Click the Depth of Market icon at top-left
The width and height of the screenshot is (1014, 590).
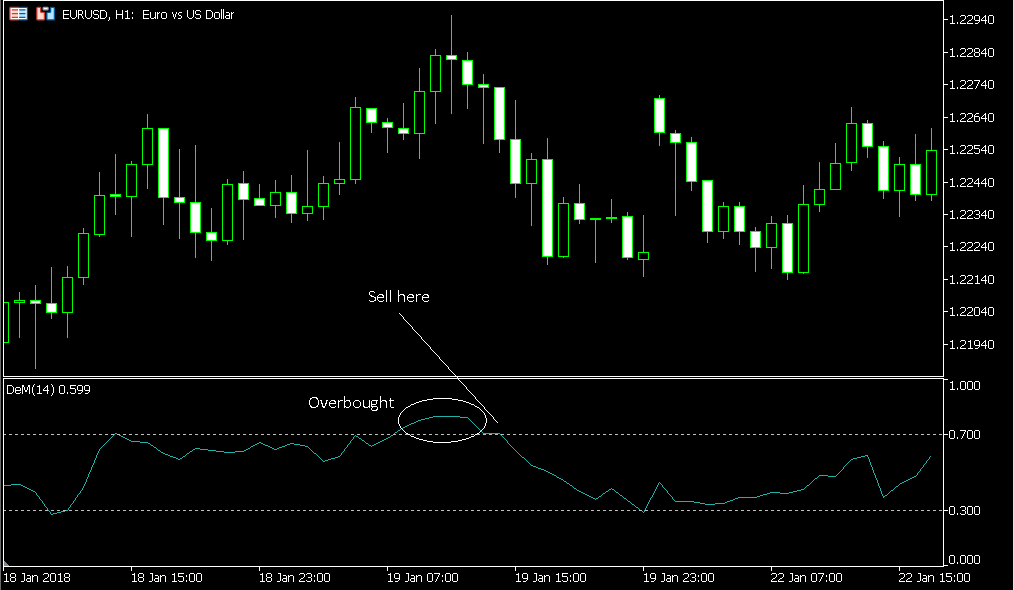(19, 14)
